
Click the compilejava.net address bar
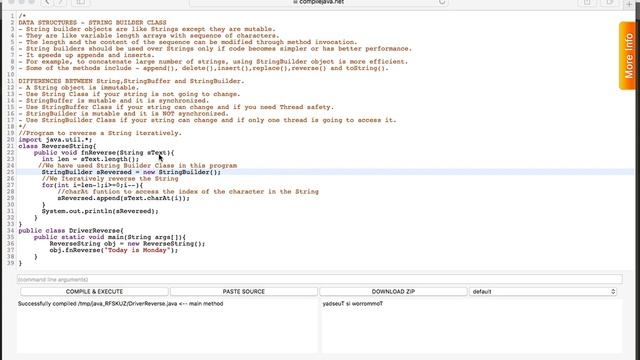[319, 2]
